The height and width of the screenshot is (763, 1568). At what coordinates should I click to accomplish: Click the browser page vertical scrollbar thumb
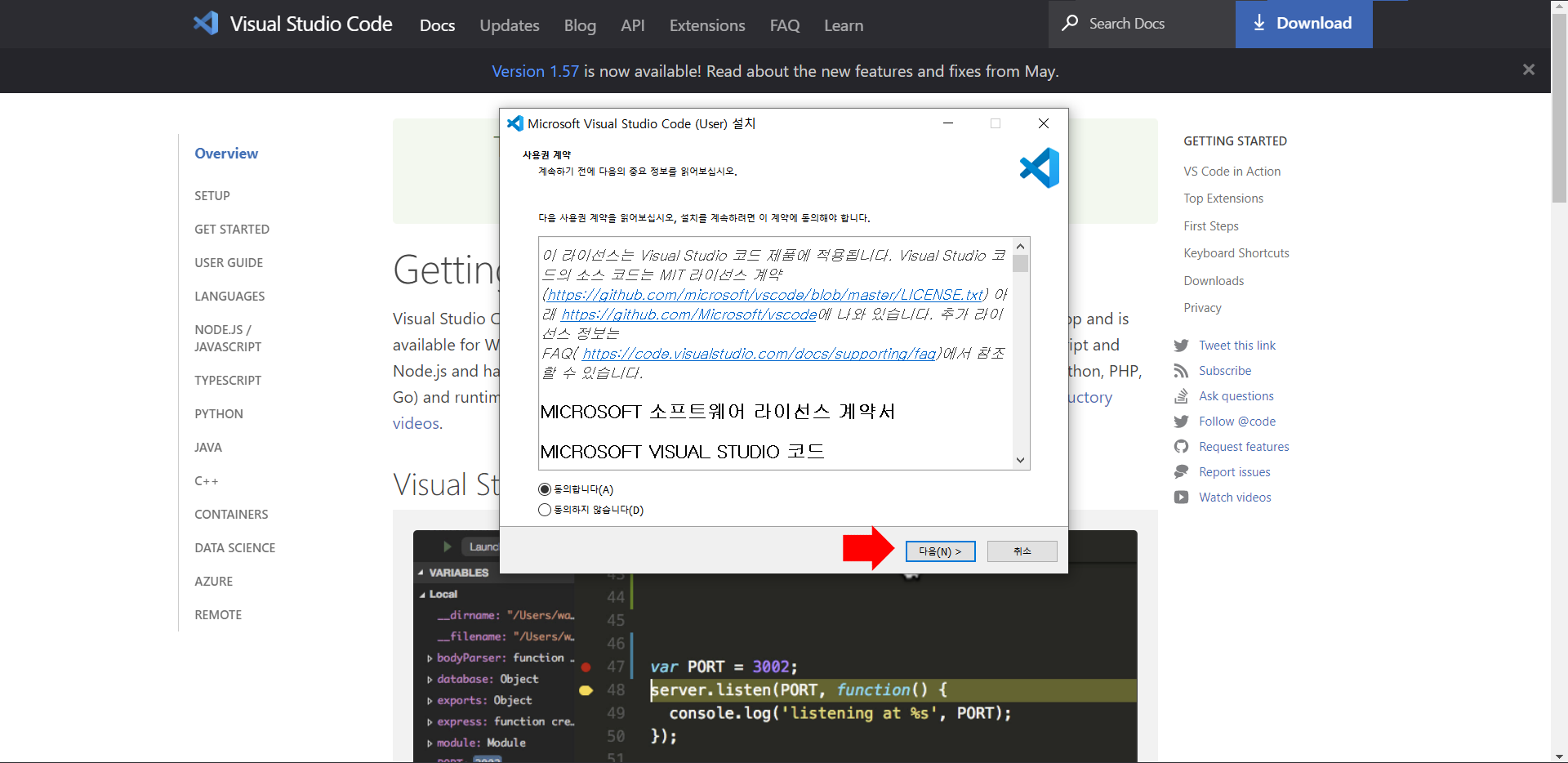tap(1559, 106)
